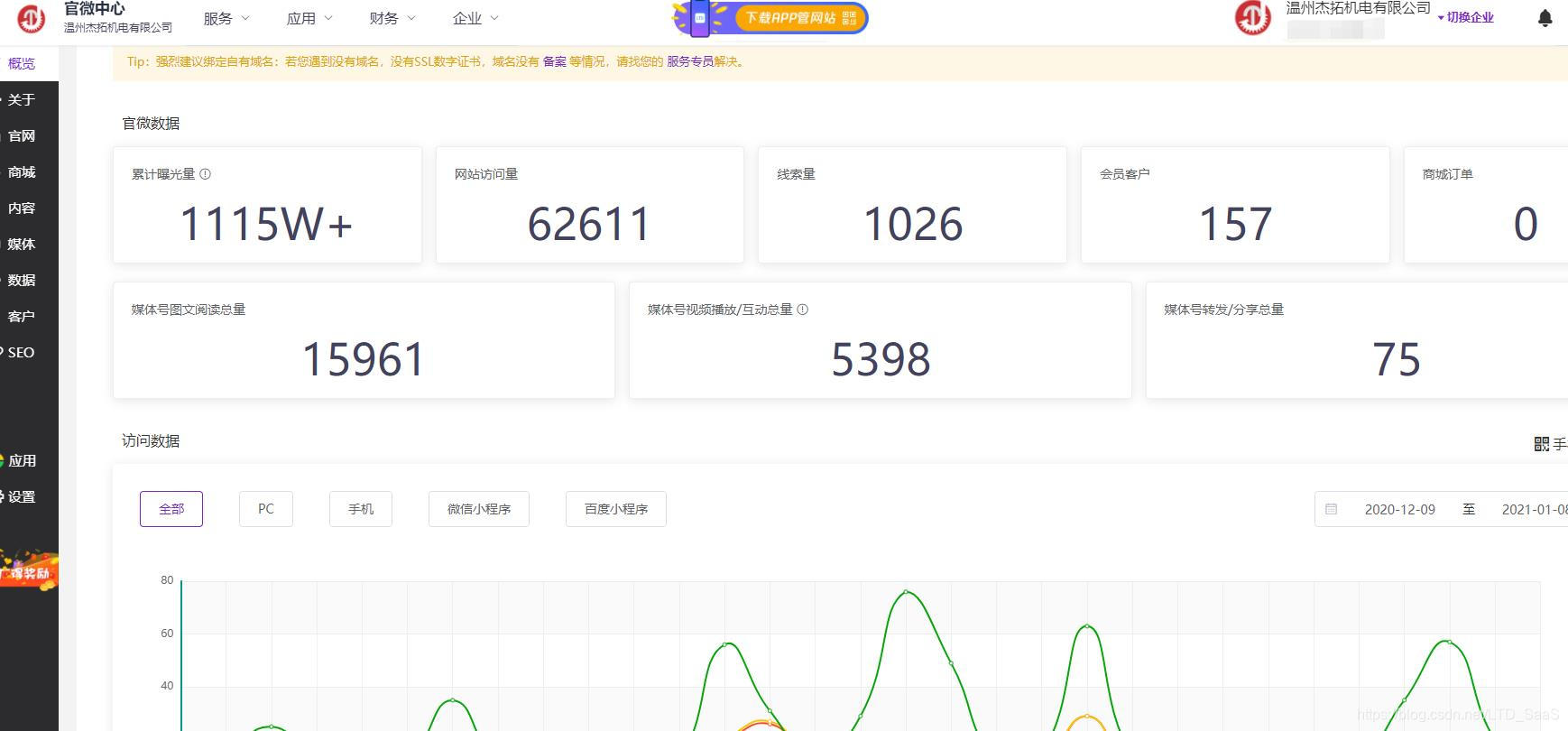Open 关于 in the sidebar
This screenshot has height=731, width=1568.
click(x=29, y=99)
